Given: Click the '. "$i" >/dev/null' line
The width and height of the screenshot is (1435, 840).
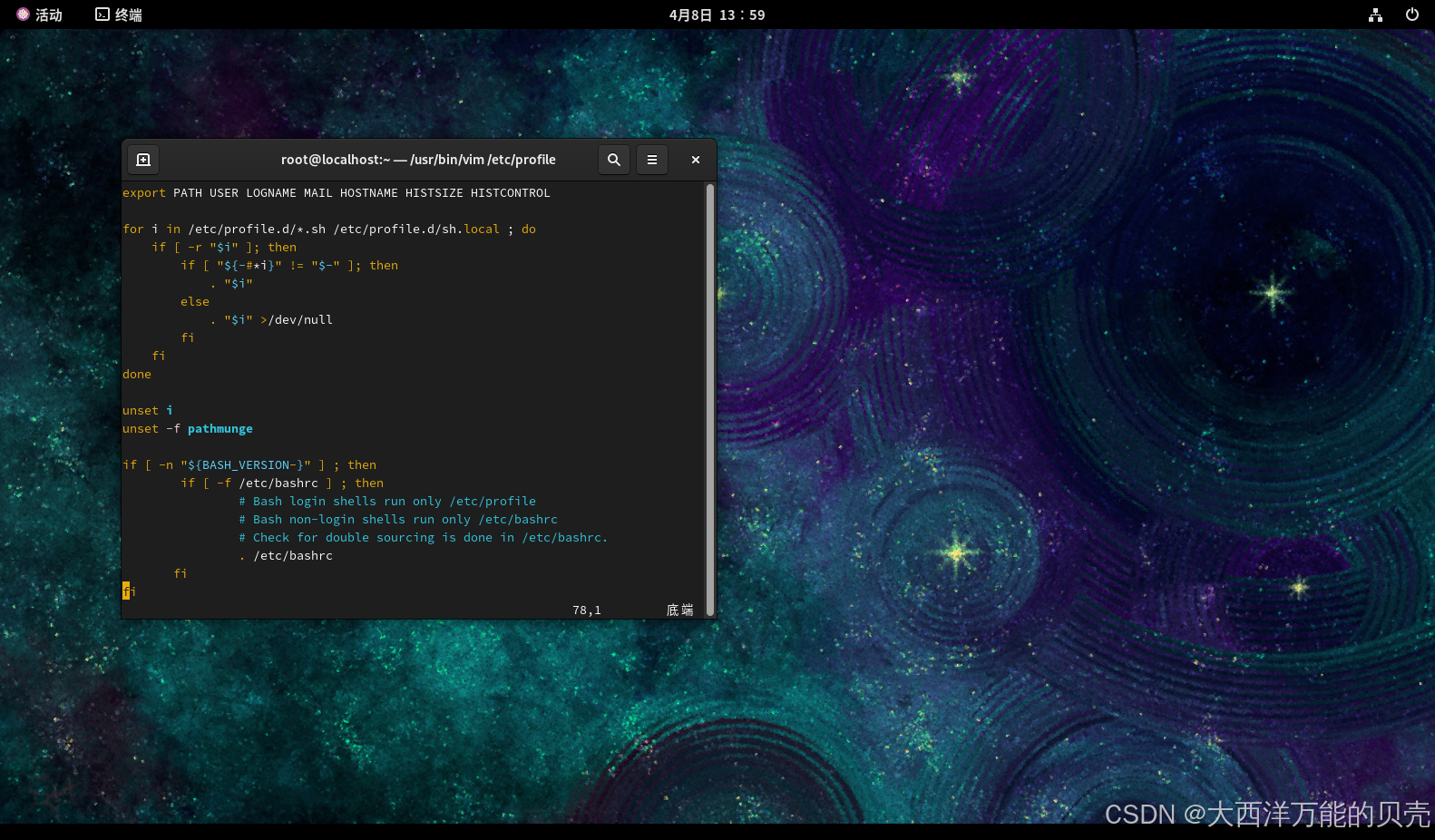Looking at the screenshot, I should (x=271, y=320).
